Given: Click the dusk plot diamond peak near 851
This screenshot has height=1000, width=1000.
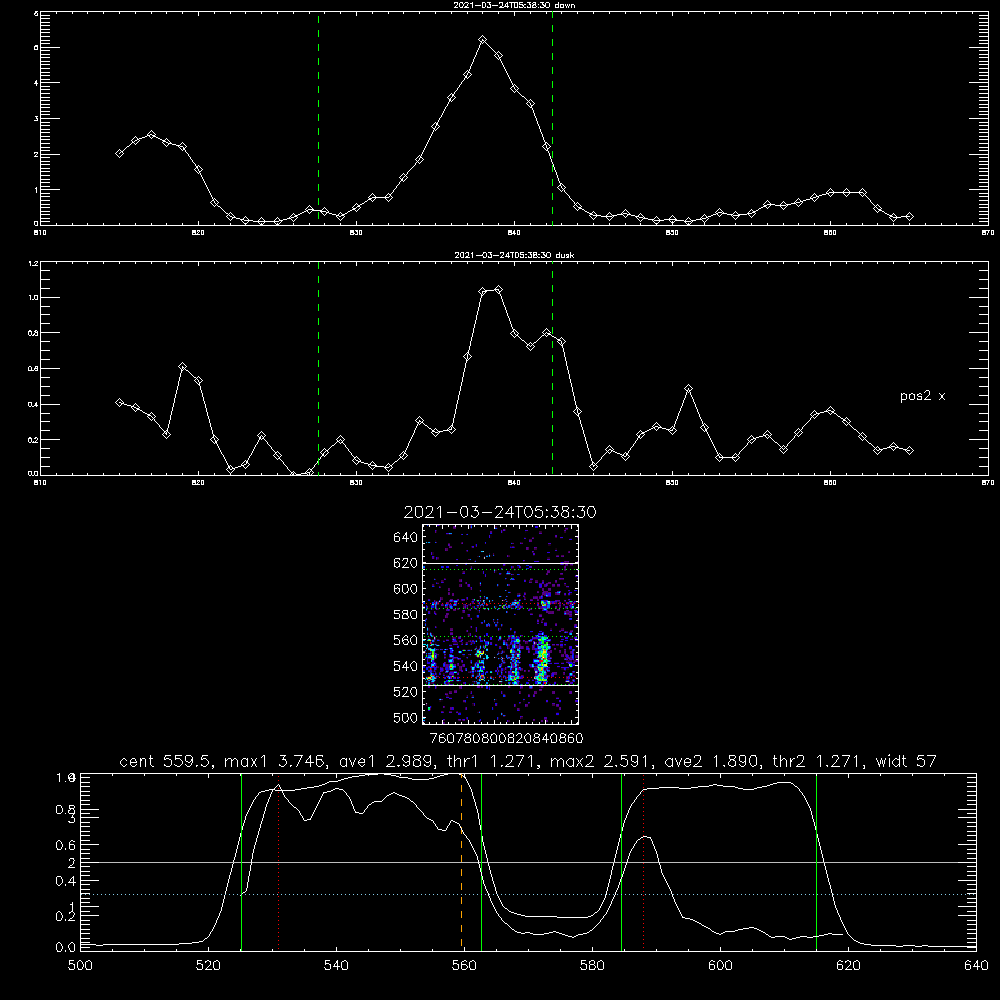Looking at the screenshot, I should [x=688, y=388].
